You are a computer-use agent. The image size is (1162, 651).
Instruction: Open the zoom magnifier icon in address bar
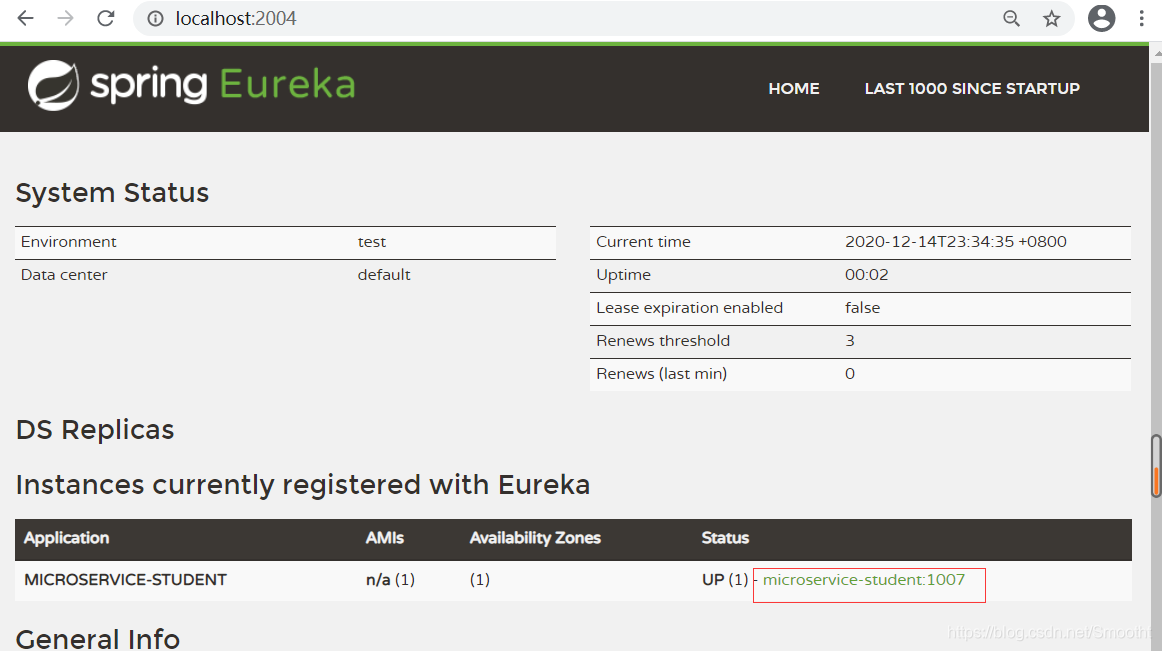pos(1011,19)
